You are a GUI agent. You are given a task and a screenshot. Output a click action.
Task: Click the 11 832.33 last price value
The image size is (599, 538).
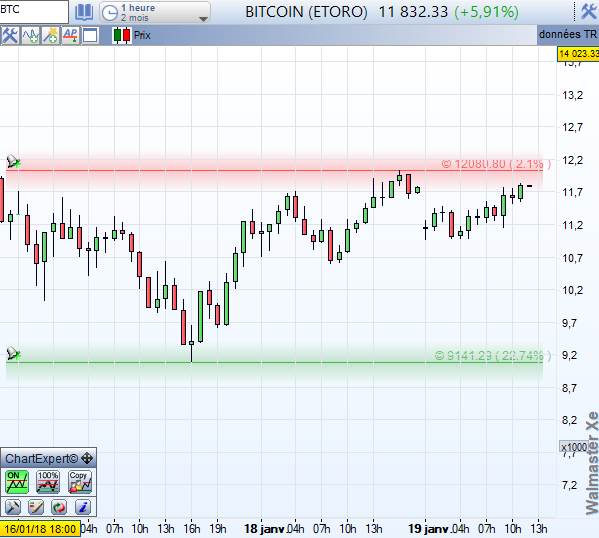pos(413,12)
